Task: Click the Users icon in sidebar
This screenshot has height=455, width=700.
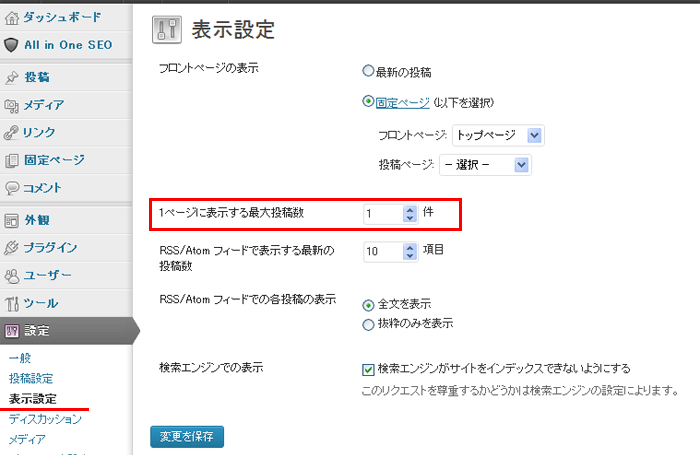Action: coord(11,275)
